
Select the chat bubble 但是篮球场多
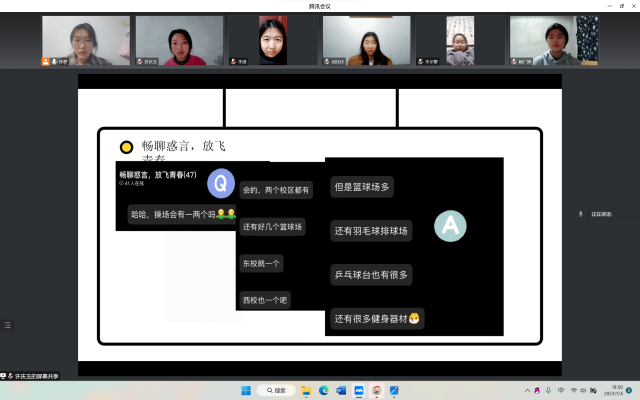pyautogui.click(x=362, y=186)
